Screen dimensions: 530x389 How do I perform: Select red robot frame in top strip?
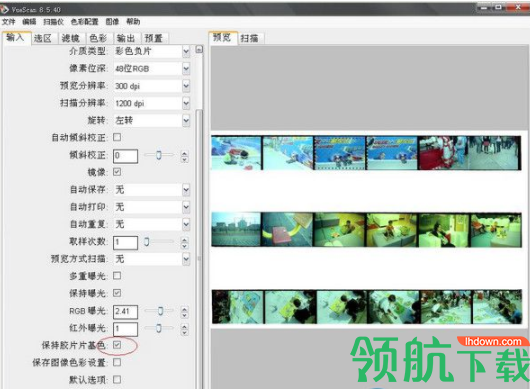[443, 153]
